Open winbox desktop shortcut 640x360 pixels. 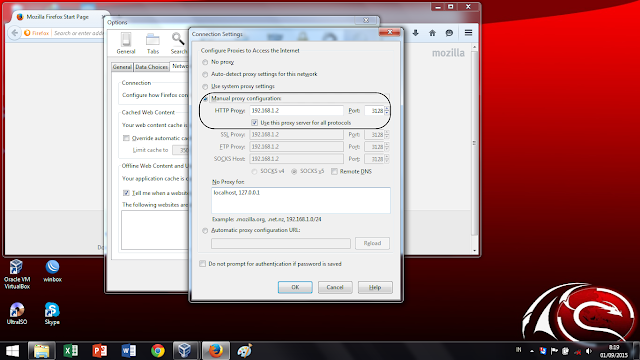(x=52, y=271)
